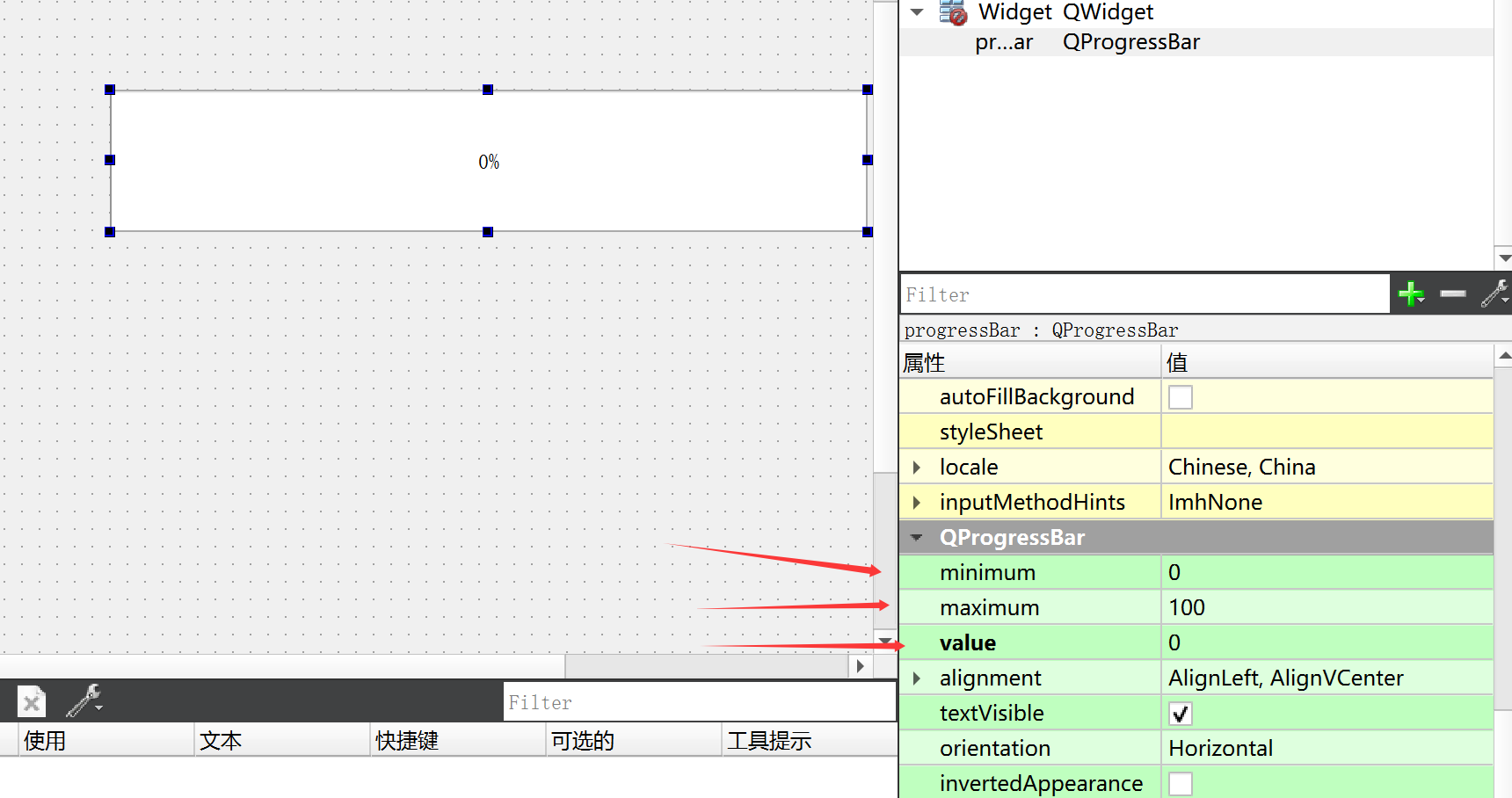
Task: Click the property editor Filter field
Action: point(1145,294)
